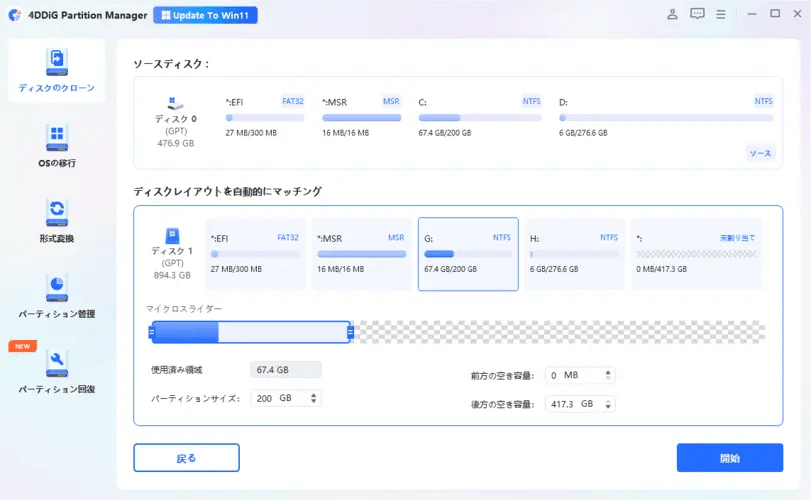Open the パーティション回復 wrench icon

[57, 363]
